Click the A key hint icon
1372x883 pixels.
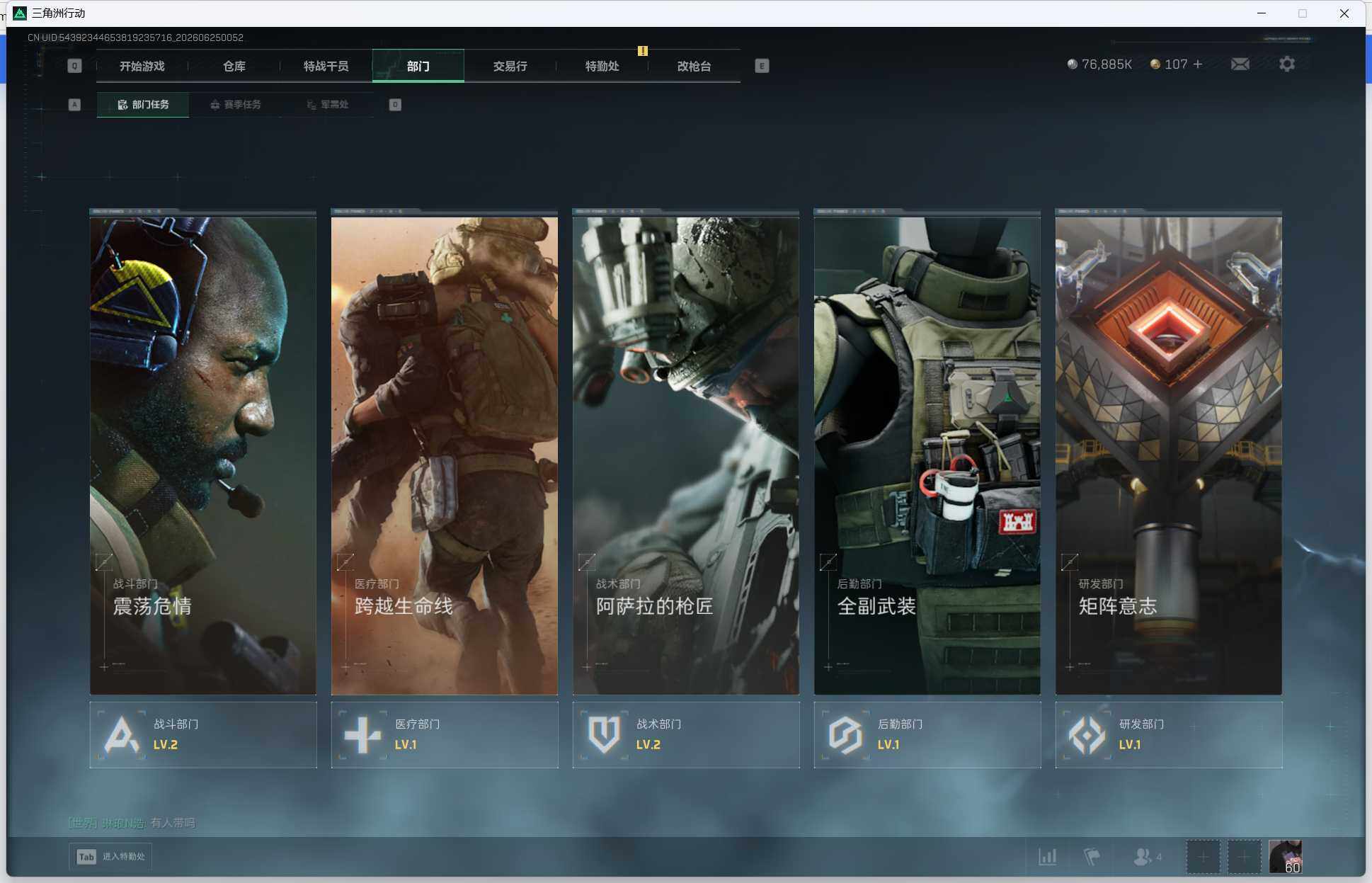tap(74, 105)
